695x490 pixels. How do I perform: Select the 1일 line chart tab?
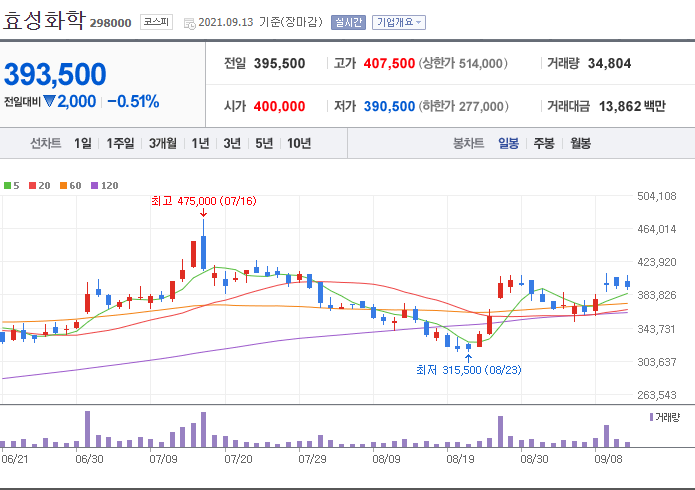(82, 143)
